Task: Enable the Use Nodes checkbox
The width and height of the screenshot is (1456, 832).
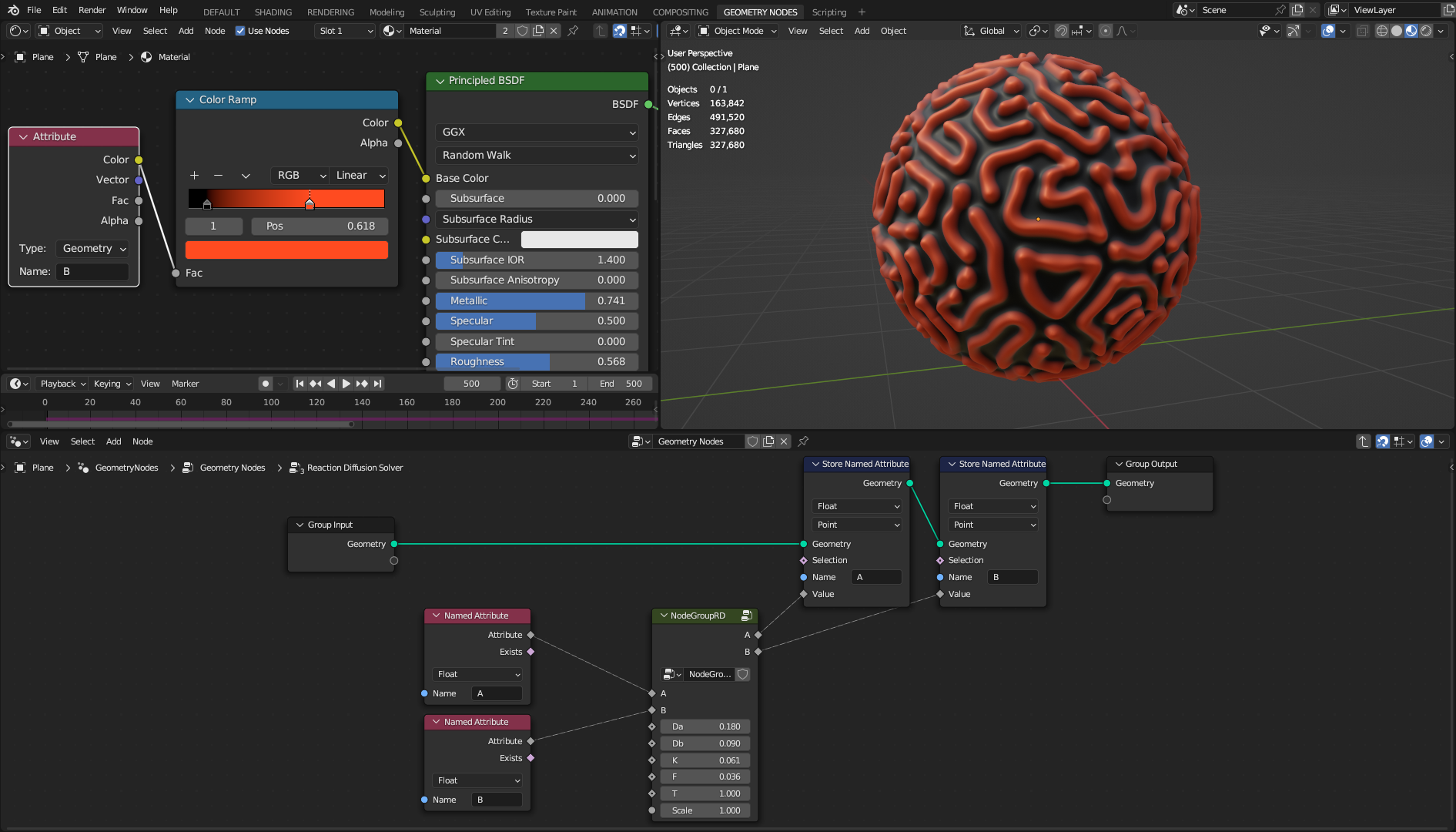Action: tap(240, 31)
